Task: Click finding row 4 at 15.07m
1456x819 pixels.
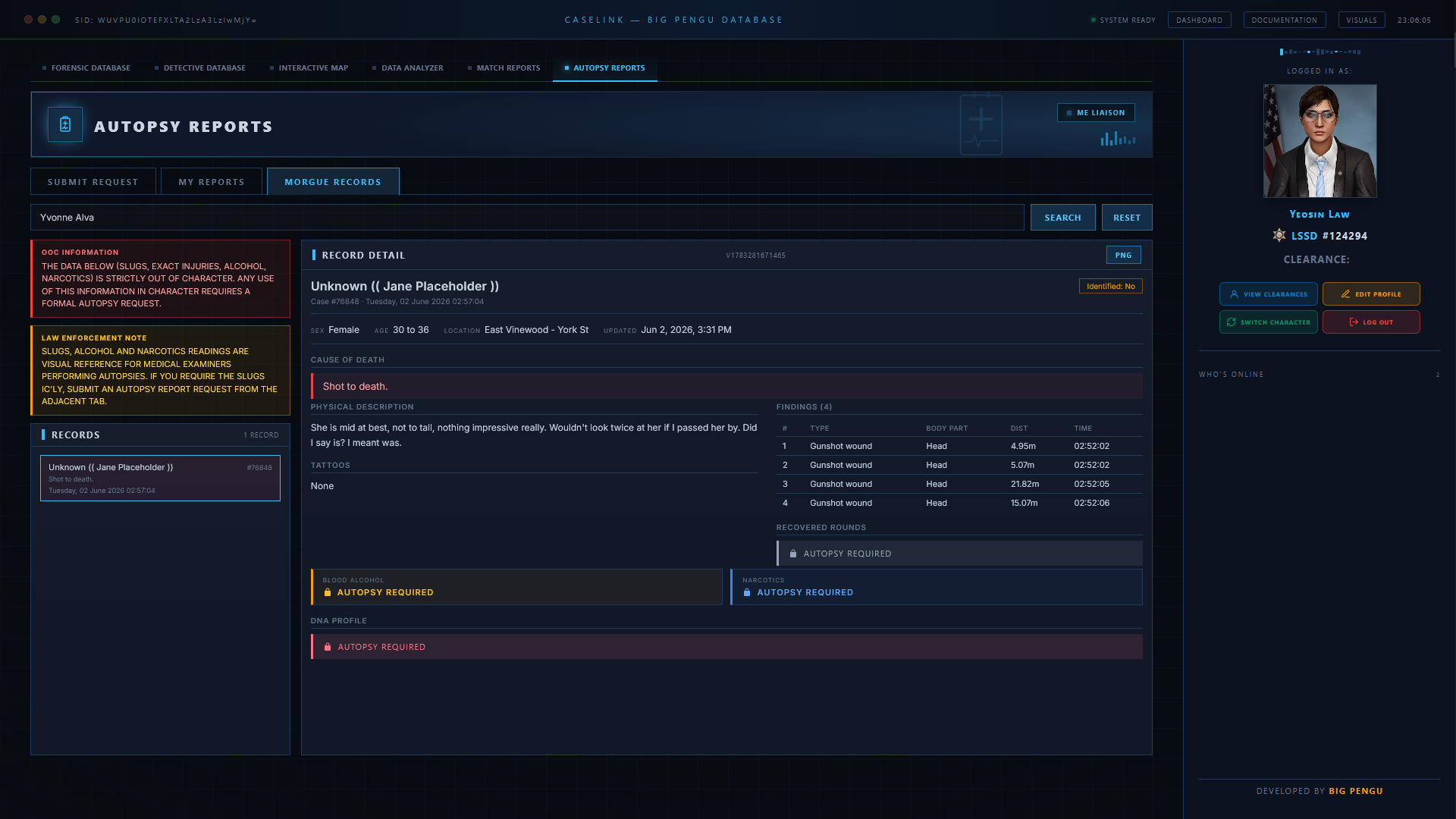Action: (959, 503)
